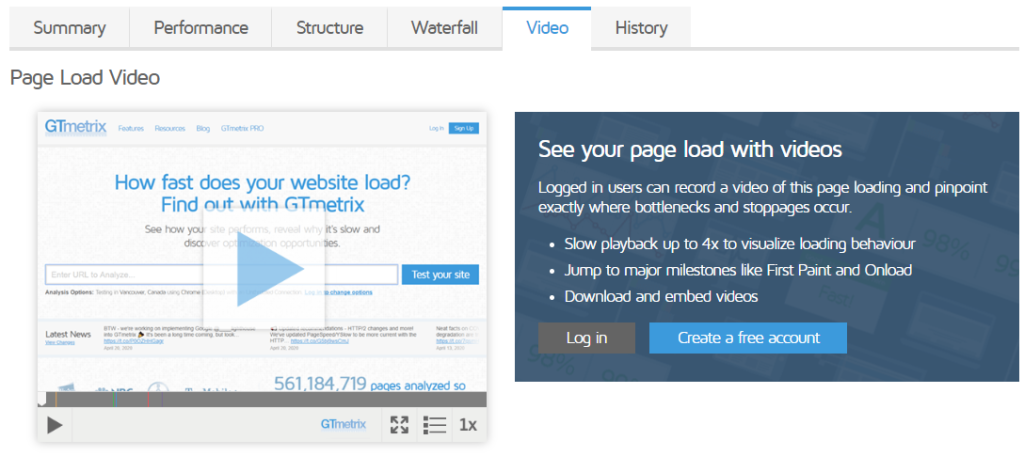Click the GTmetrix logo in the video preview

[76, 127]
